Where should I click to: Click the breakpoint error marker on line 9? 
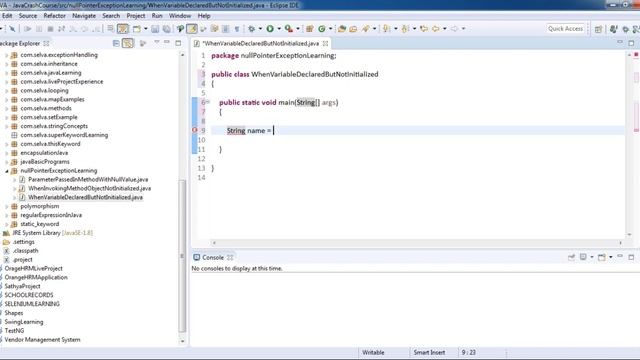[x=195, y=130]
